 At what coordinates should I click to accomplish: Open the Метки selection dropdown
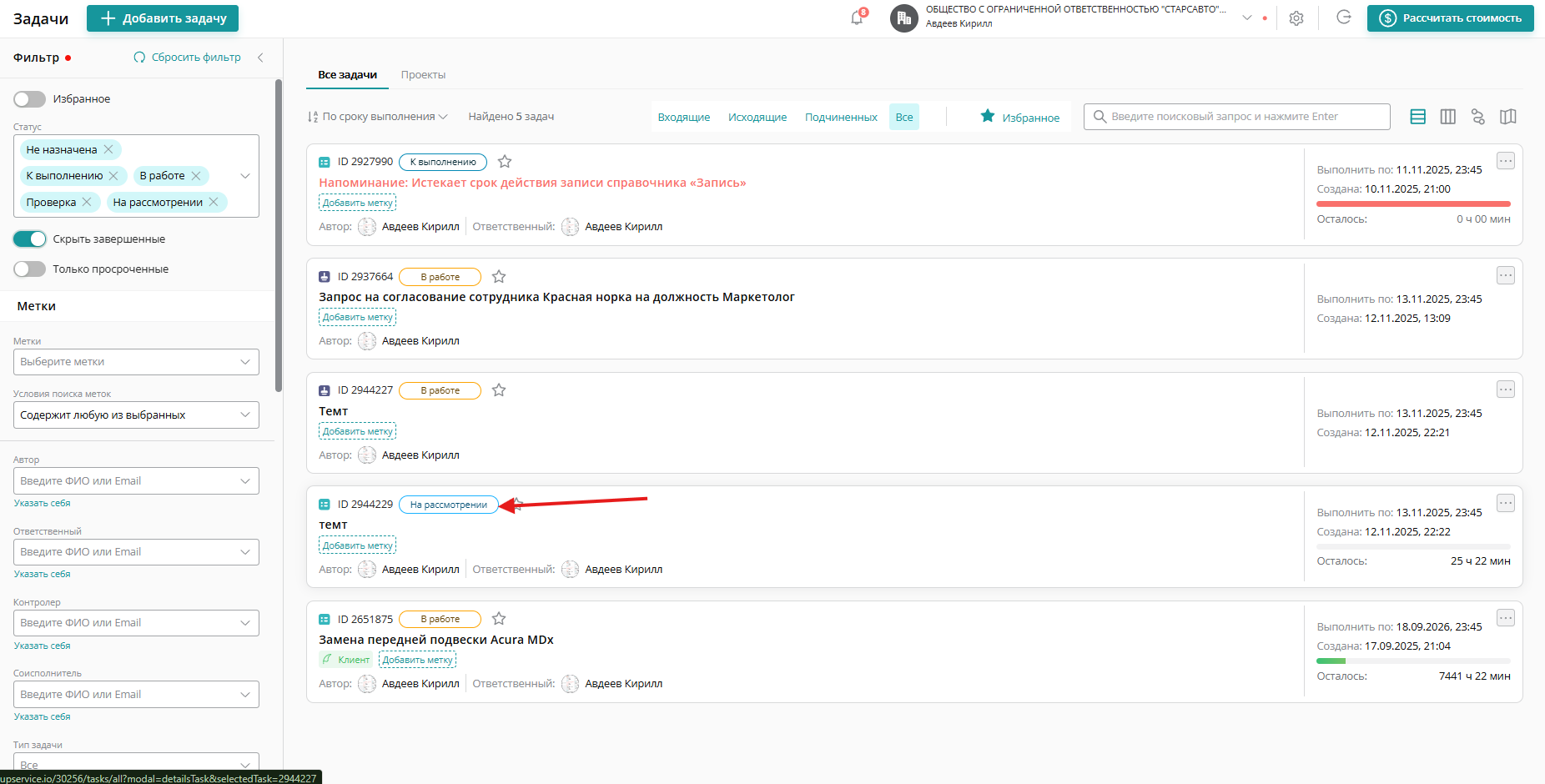click(x=136, y=362)
